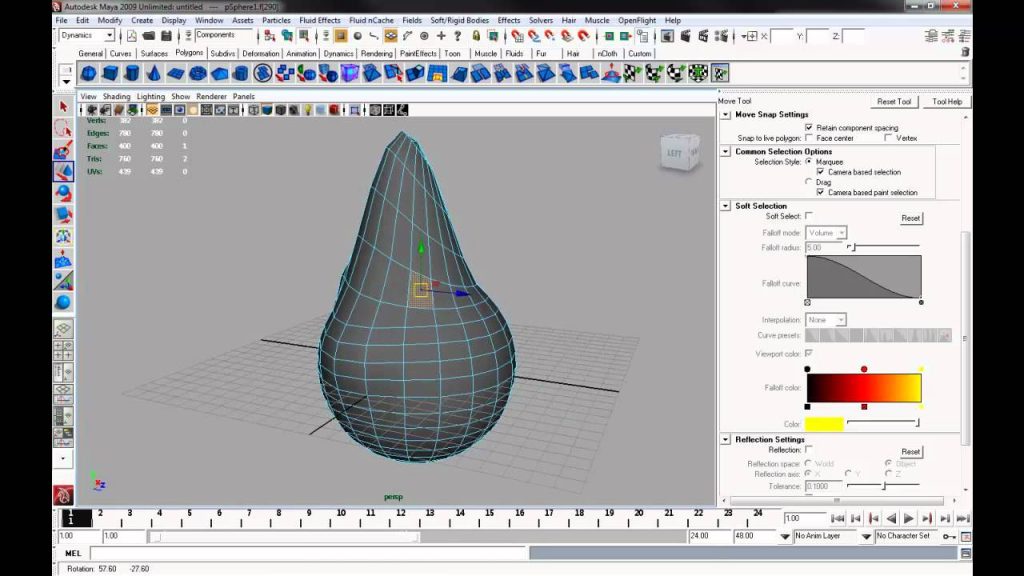Create a polygon cylinder from the shelf

pyautogui.click(x=132, y=73)
